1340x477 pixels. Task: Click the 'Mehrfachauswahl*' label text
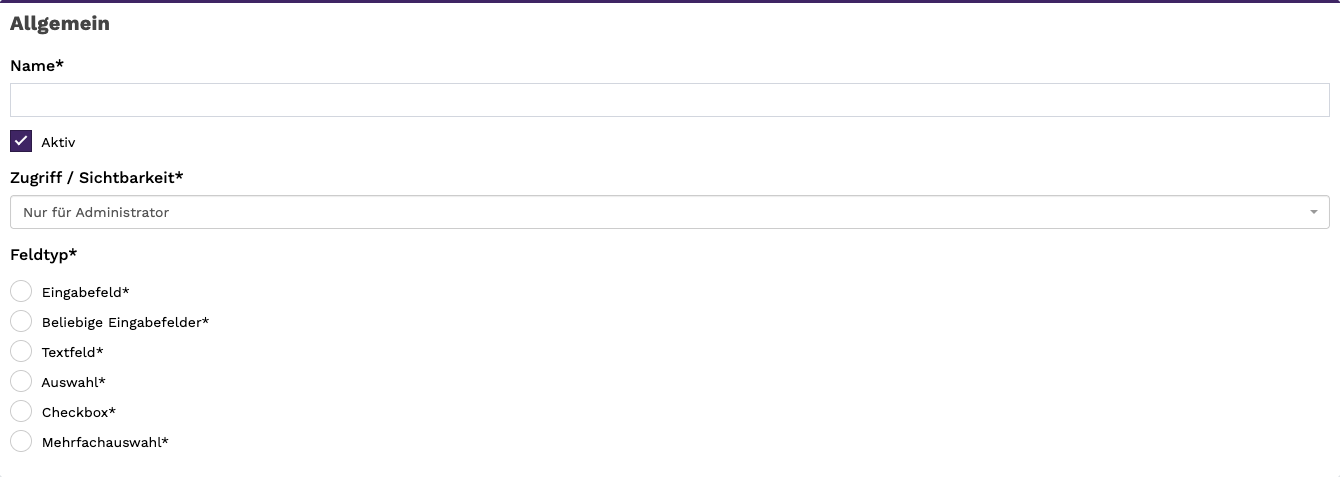(105, 442)
